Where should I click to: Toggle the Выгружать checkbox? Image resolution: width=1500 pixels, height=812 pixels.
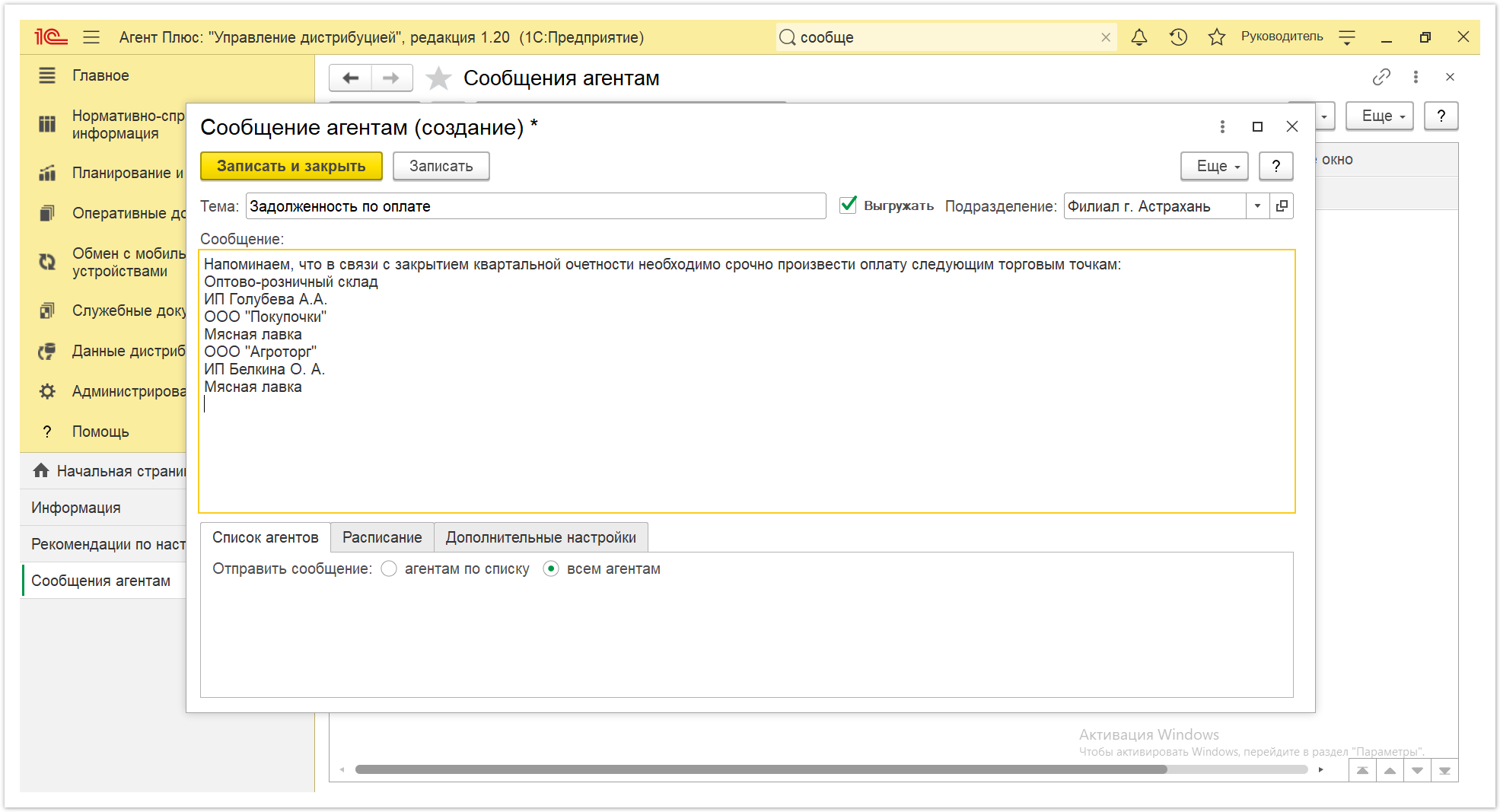(848, 205)
